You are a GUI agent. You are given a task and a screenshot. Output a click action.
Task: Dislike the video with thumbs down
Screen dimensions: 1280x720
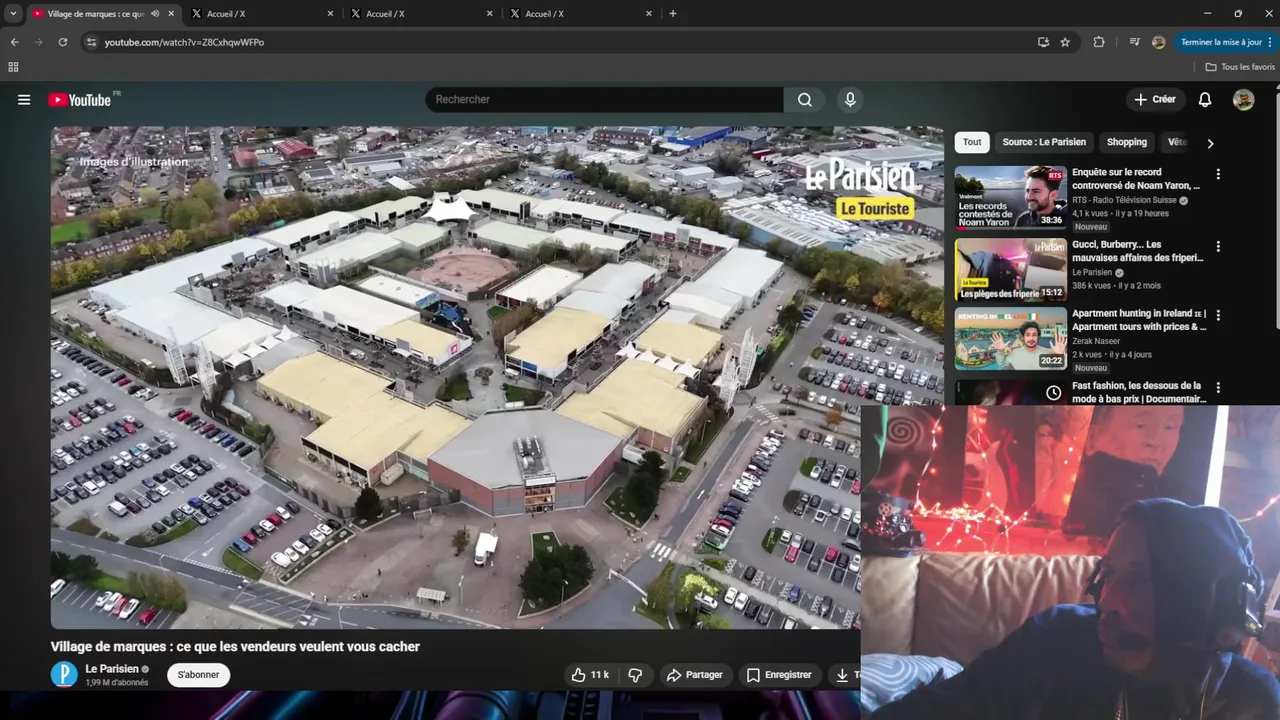(635, 675)
